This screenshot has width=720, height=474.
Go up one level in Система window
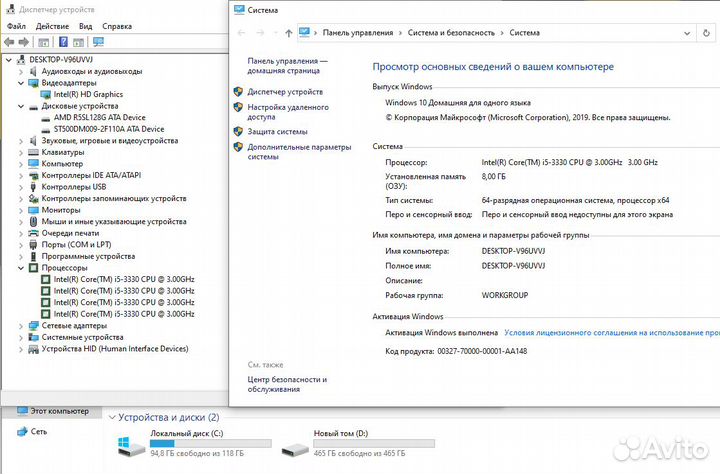point(288,33)
